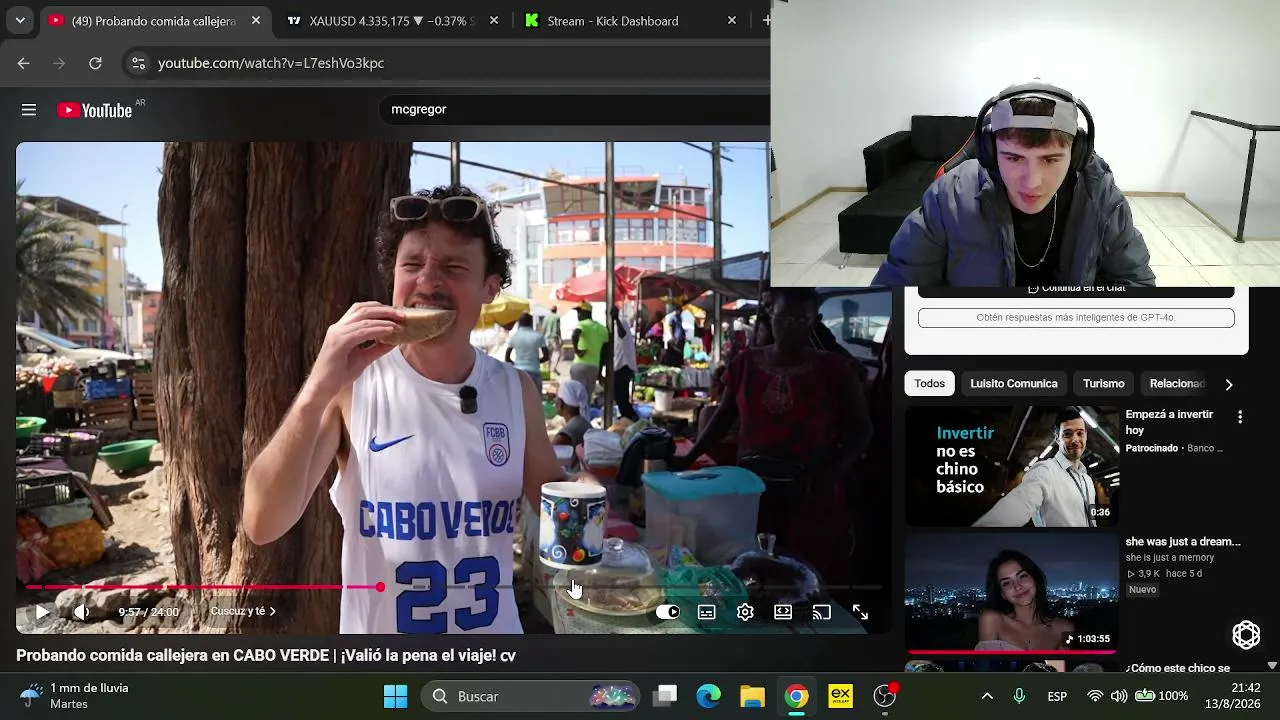Image resolution: width=1280 pixels, height=720 pixels.
Task: Open the 'Empezá a invertir hoy' ad title
Action: (1169, 422)
